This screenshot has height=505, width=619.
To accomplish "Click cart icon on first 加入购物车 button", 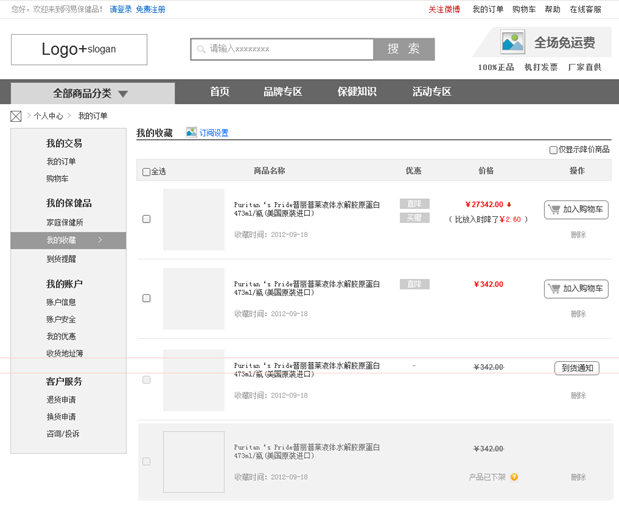I will coord(554,210).
